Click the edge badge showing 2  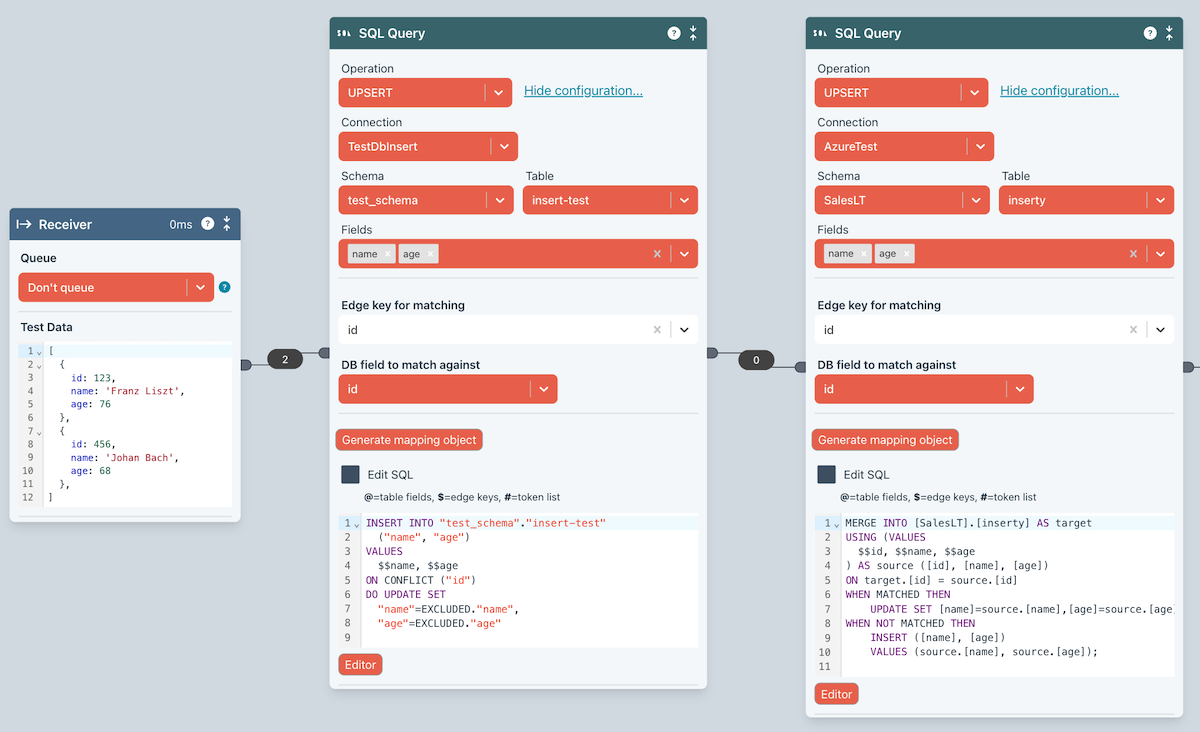click(285, 360)
